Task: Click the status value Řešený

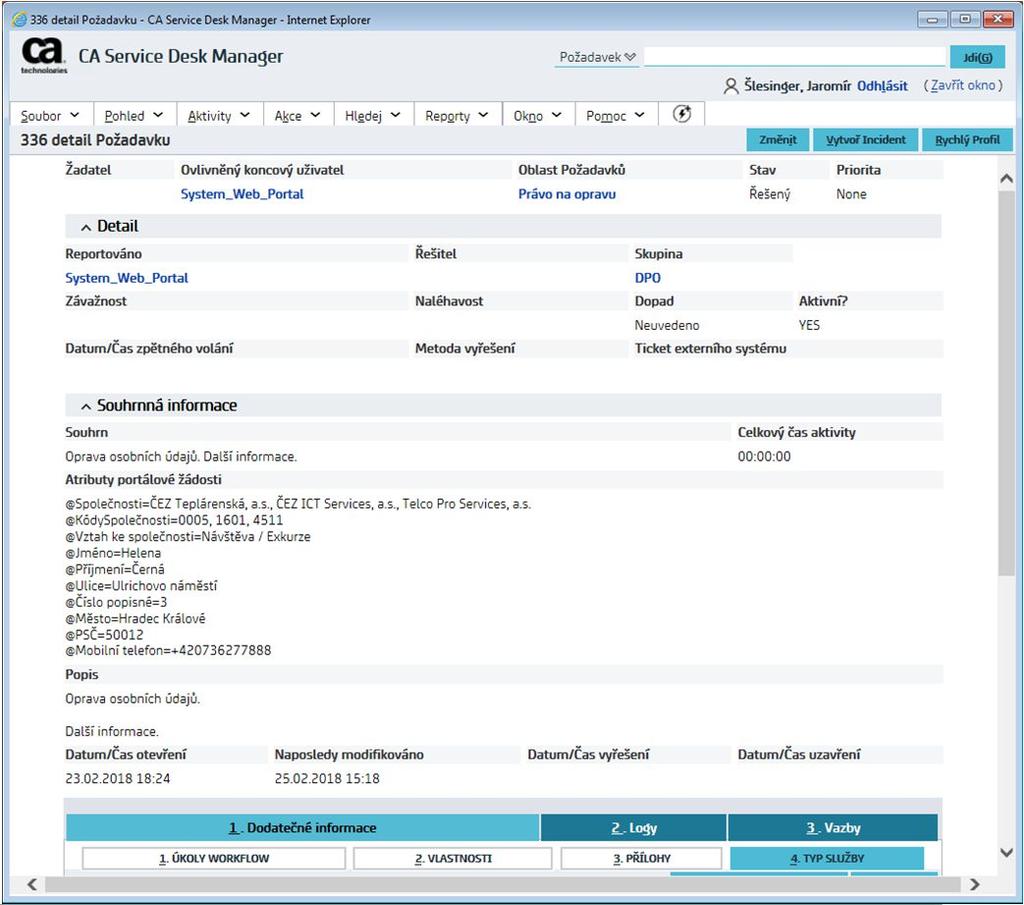Action: pos(769,194)
